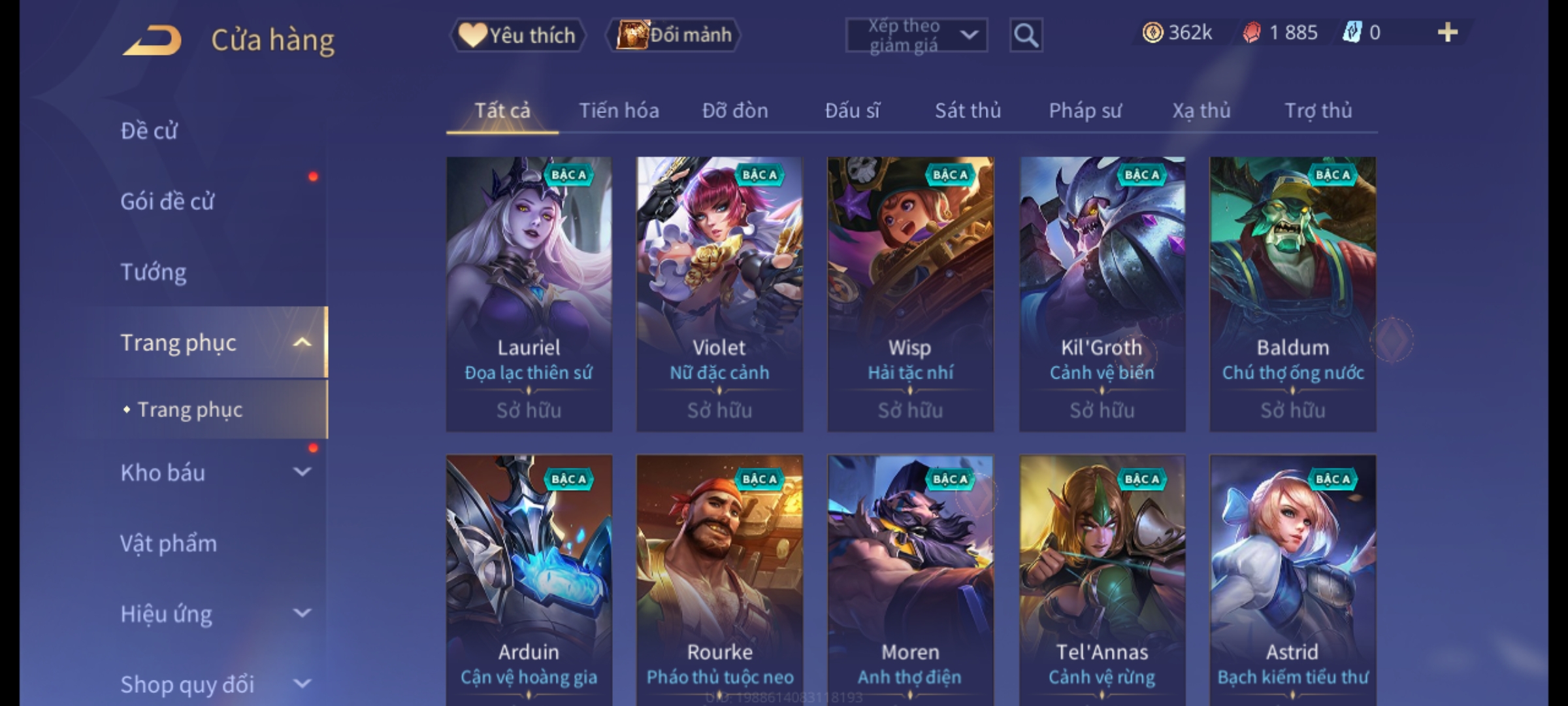
Task: Switch to the Tiến hóa tab
Action: click(x=619, y=110)
